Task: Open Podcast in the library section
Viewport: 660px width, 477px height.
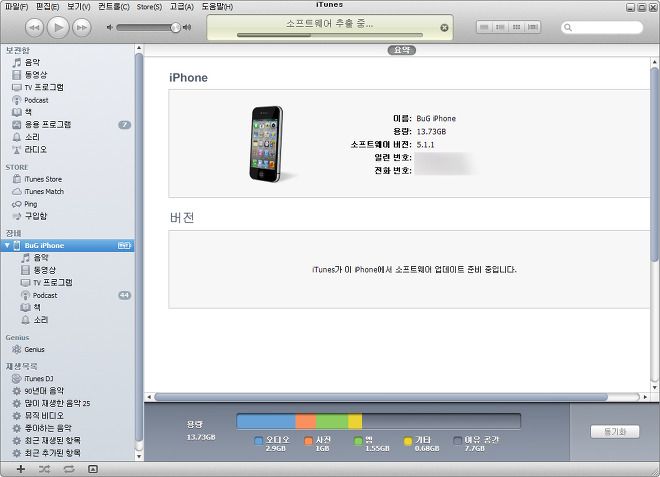Action: pos(67,100)
